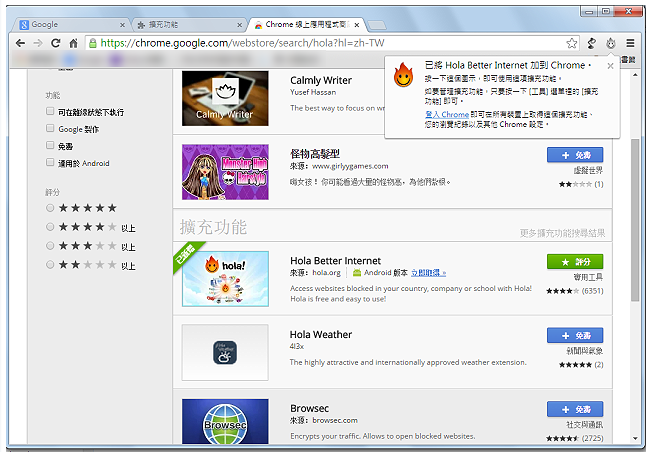
Task: Click the scrollbar up arrow
Action: click(635, 75)
